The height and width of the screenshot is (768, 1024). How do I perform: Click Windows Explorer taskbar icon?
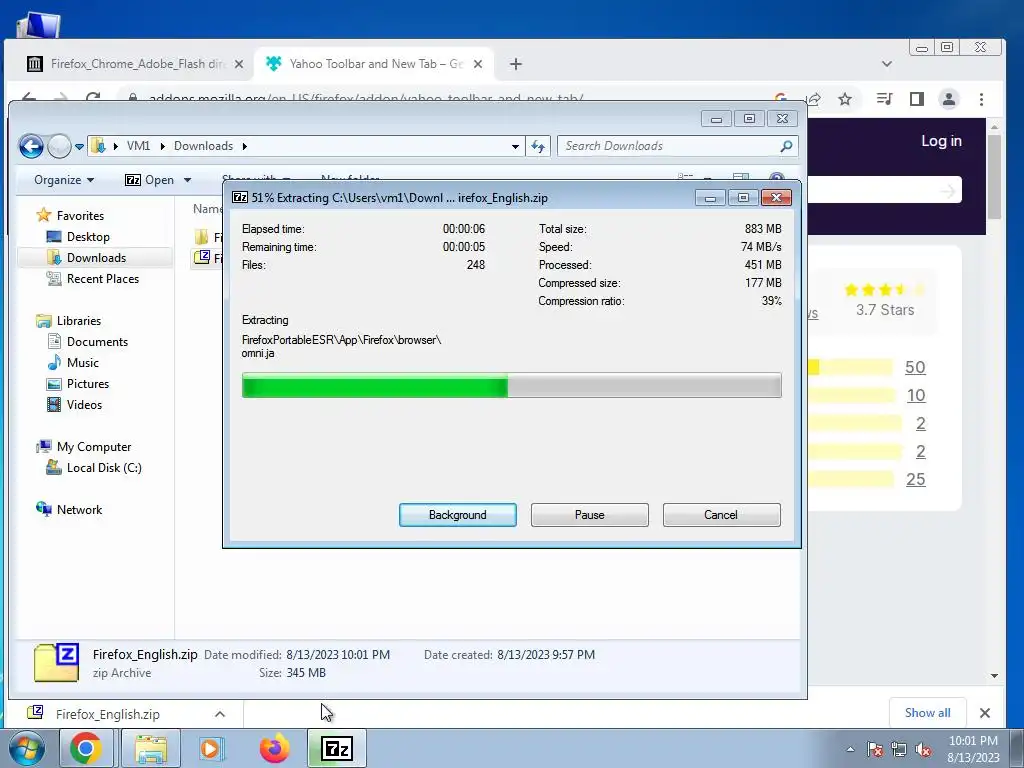151,748
